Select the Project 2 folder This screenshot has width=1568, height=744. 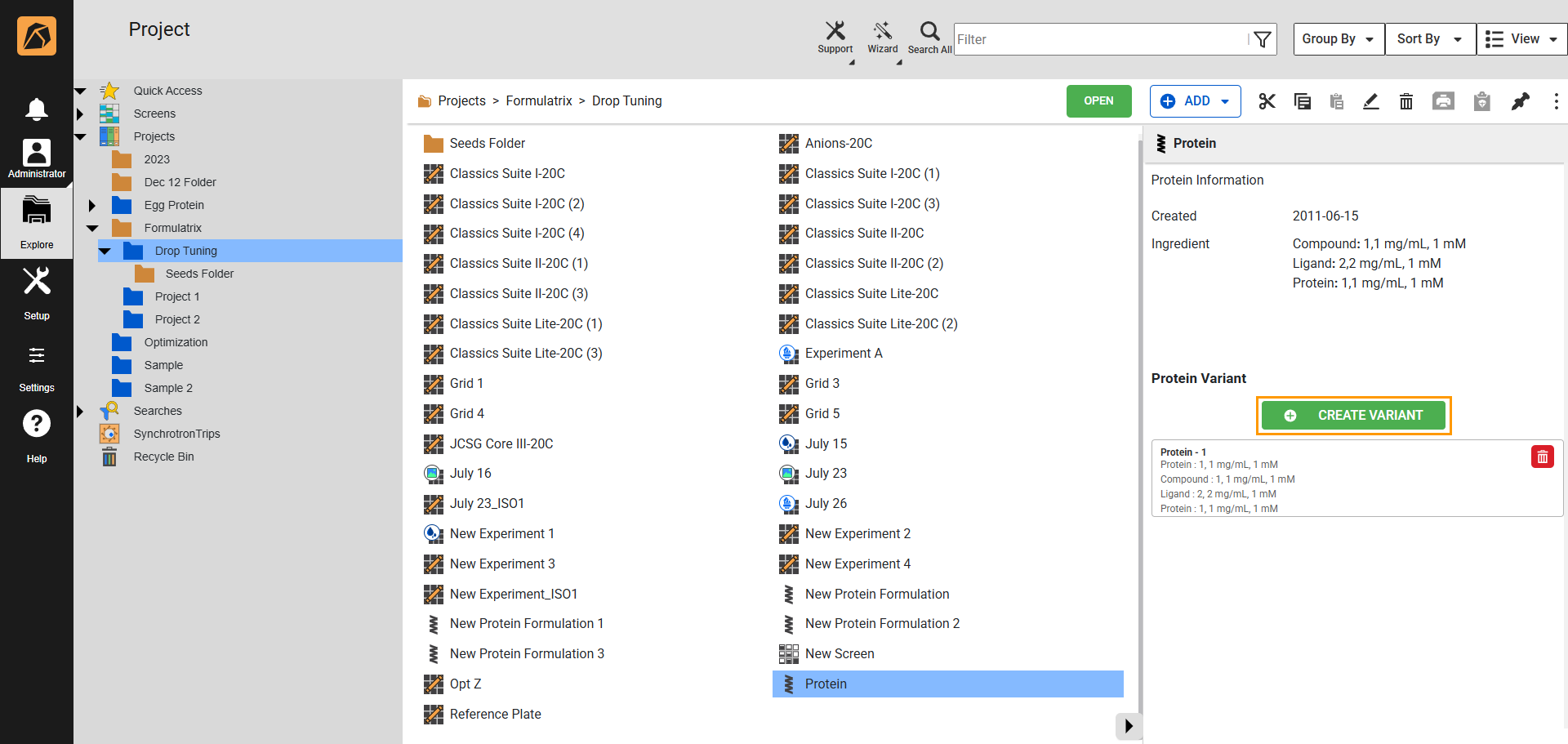point(177,319)
